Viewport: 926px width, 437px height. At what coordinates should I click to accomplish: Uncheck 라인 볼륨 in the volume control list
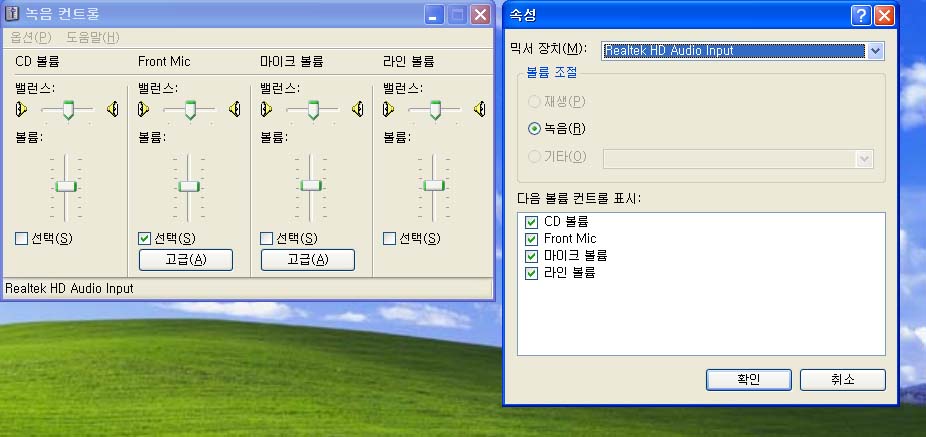pyautogui.click(x=532, y=273)
